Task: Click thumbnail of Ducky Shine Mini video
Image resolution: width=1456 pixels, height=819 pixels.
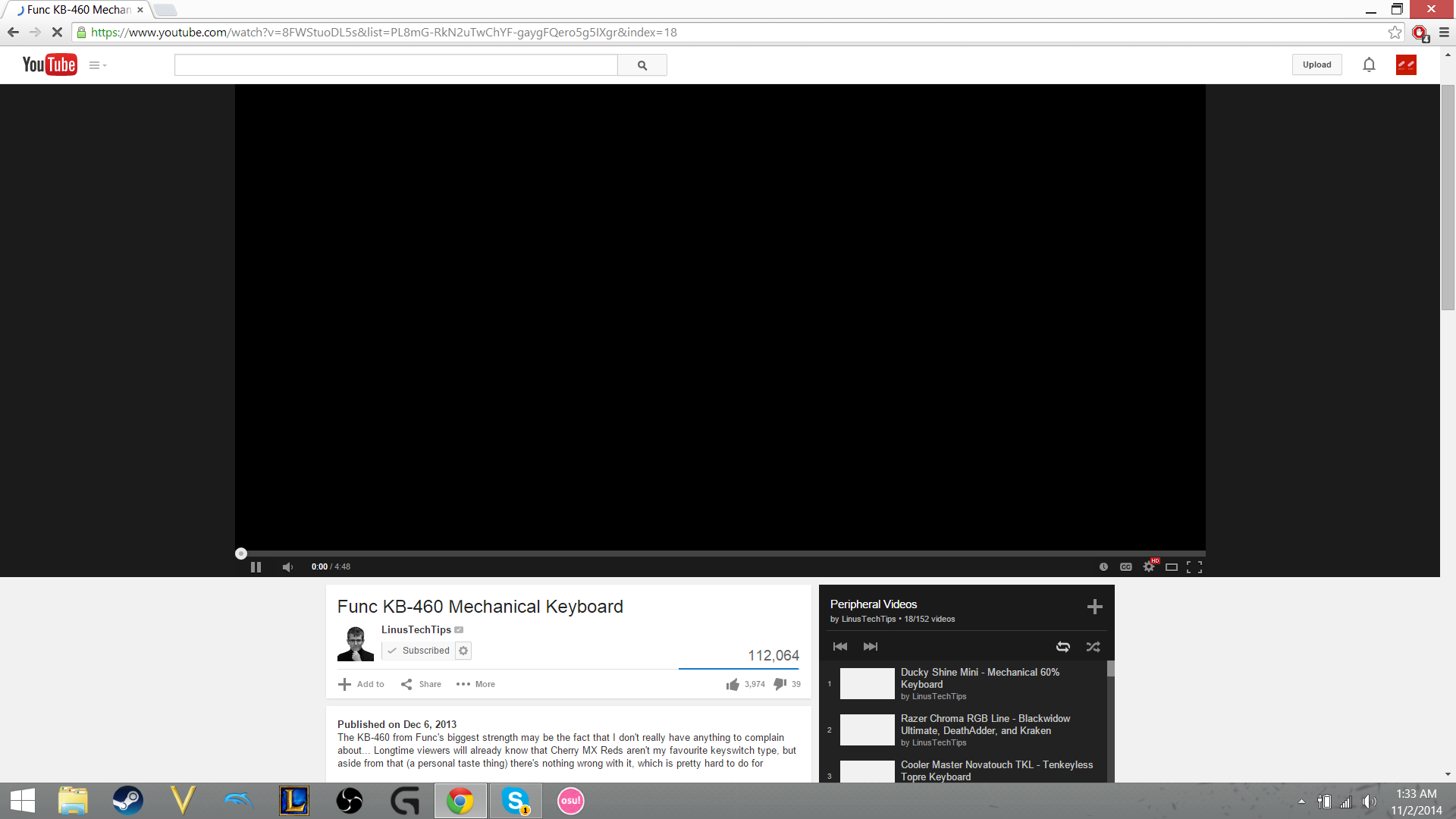Action: (x=868, y=683)
